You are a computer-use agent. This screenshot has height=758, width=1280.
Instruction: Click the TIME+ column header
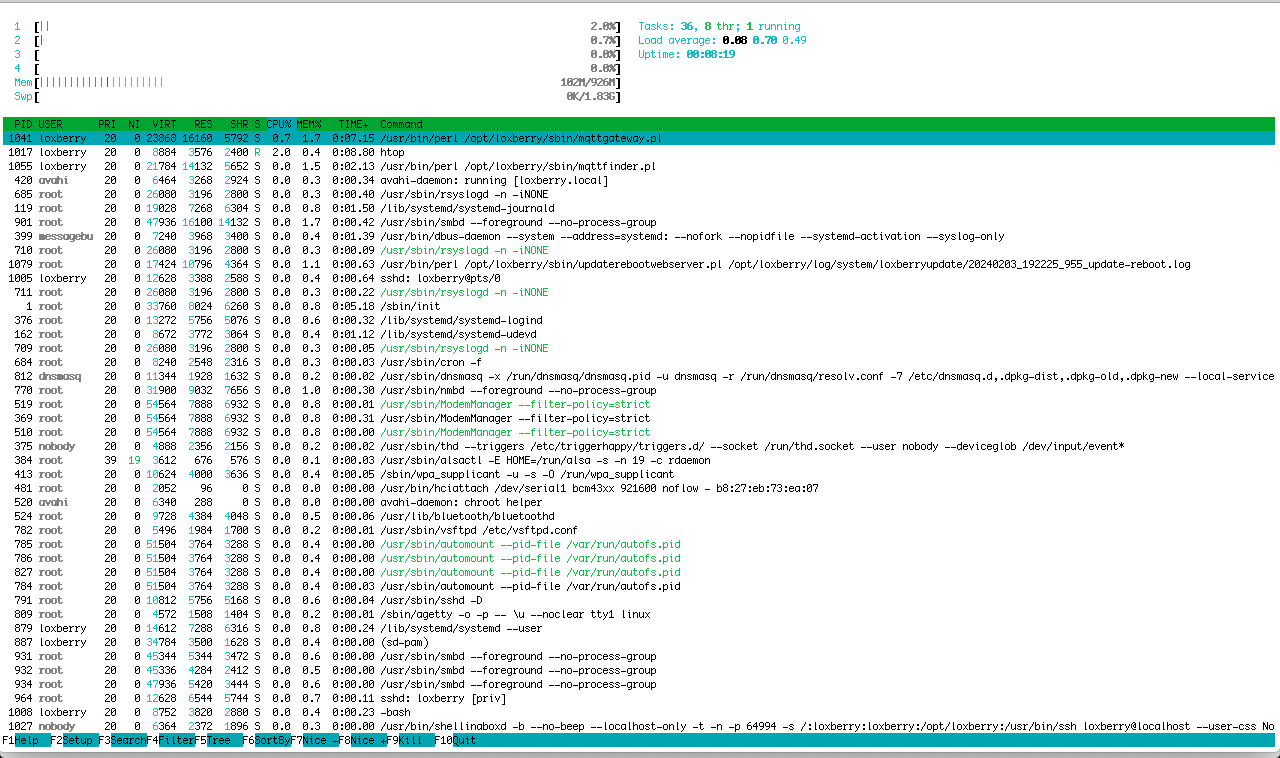353,124
